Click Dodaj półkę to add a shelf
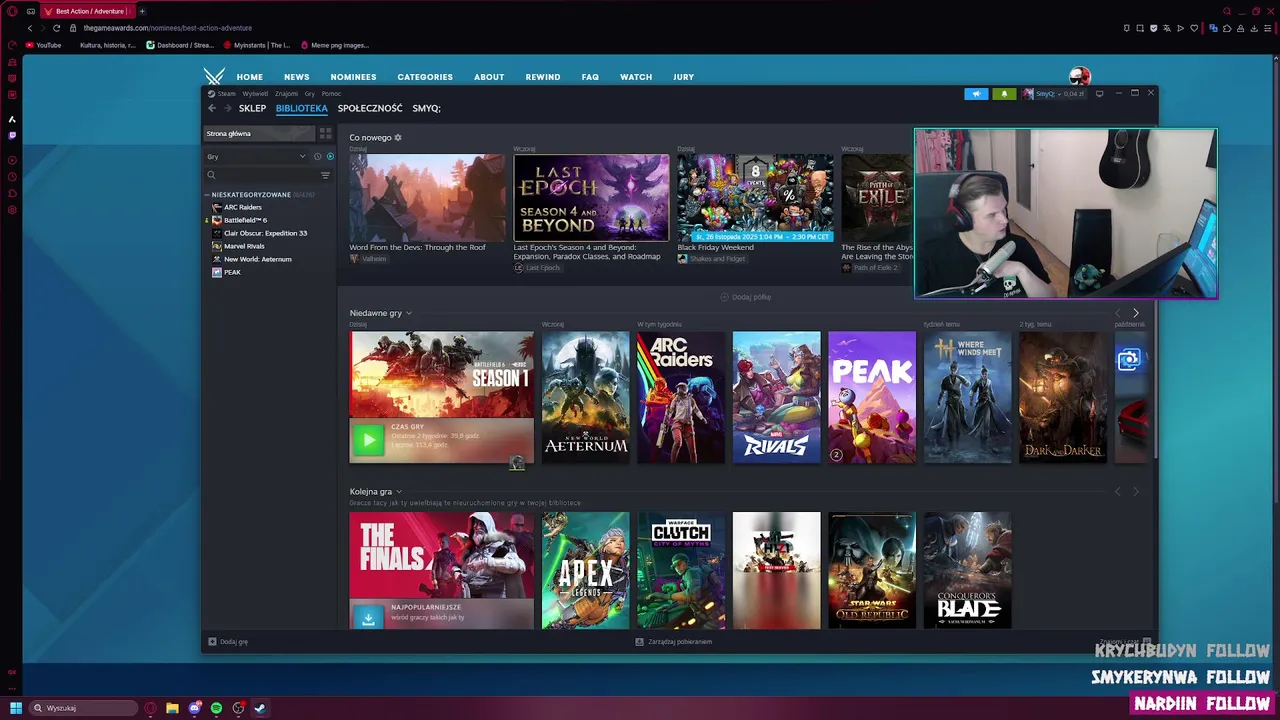 tap(745, 297)
